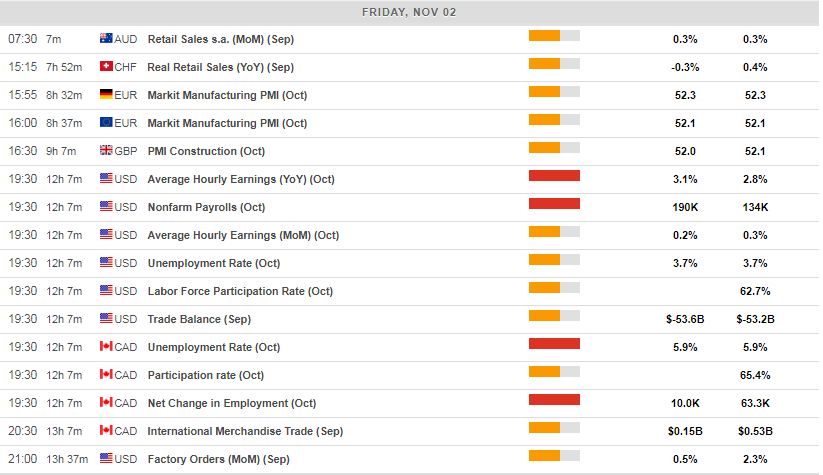
Task: Click the Swiss flag icon beside CHF
Action: [x=106, y=67]
